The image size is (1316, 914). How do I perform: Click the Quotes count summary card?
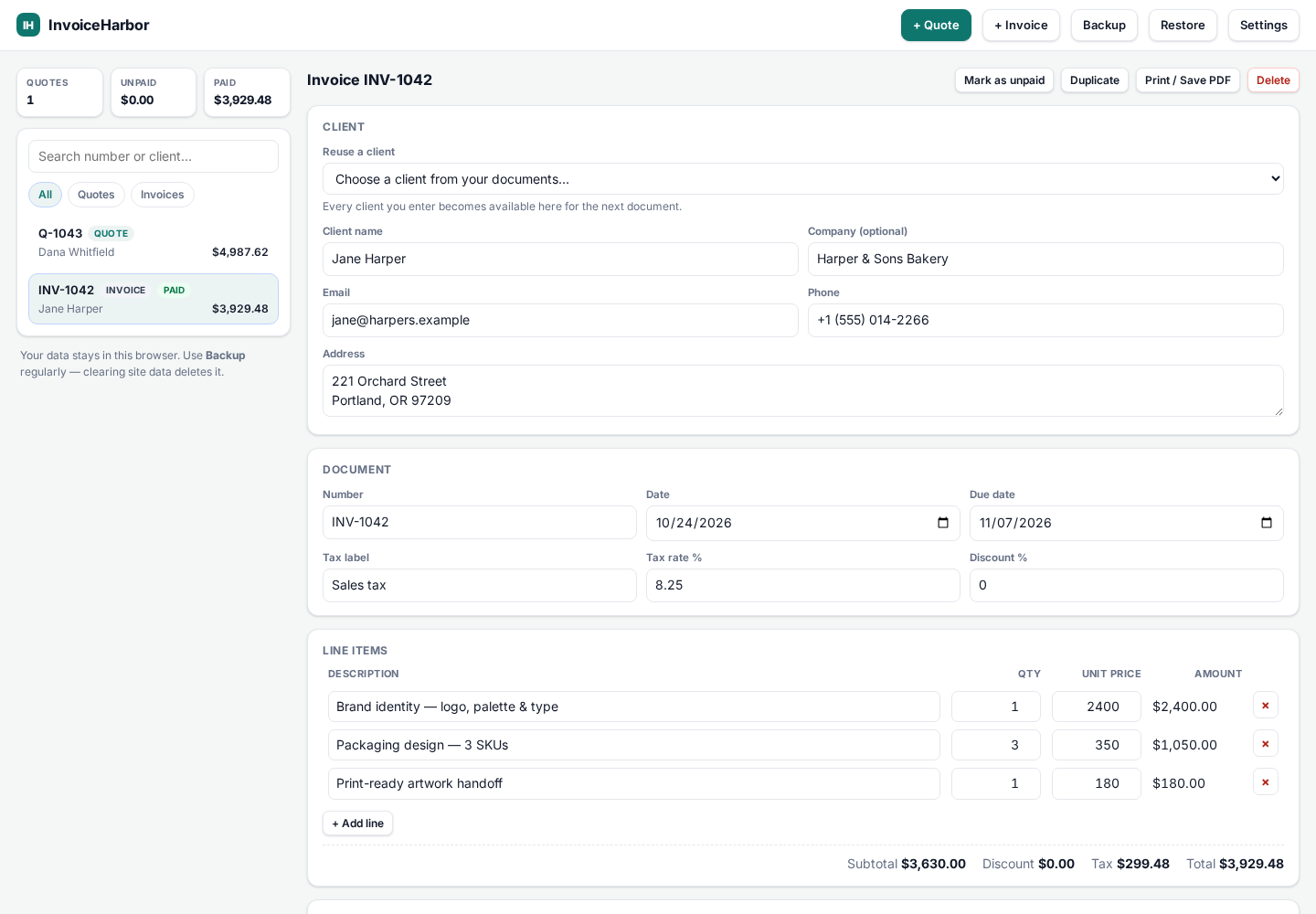pyautogui.click(x=59, y=92)
